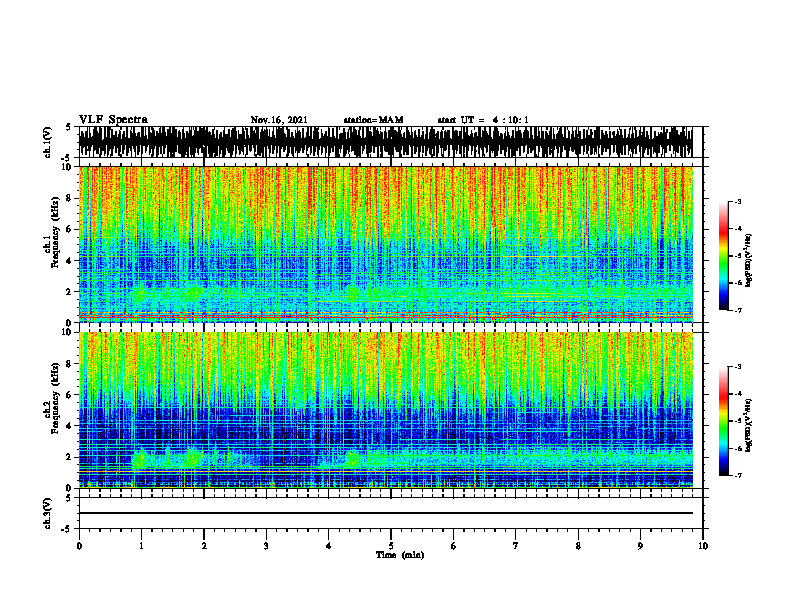
Task: Click time axis tick label '10'
Action: click(703, 546)
